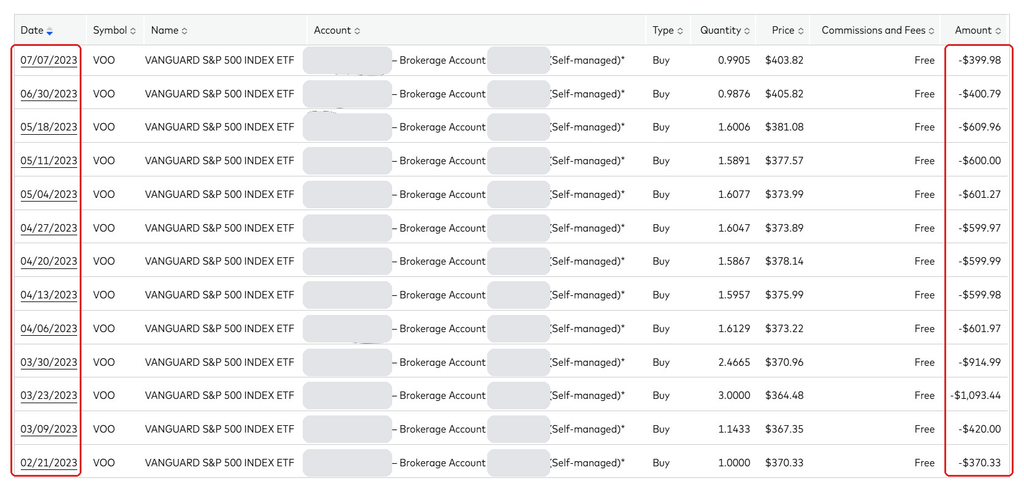Viewport: 1024px width, 492px height.
Task: Open the 04/06/2023 transaction date link
Action: [49, 329]
